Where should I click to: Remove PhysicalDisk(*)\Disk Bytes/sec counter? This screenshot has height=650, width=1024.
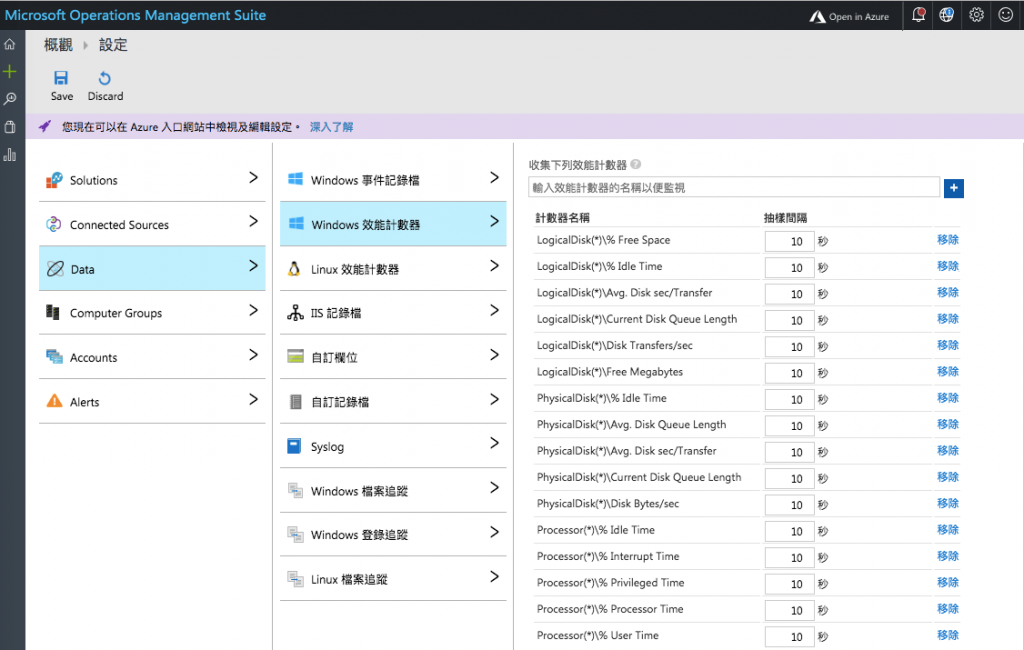pos(948,503)
